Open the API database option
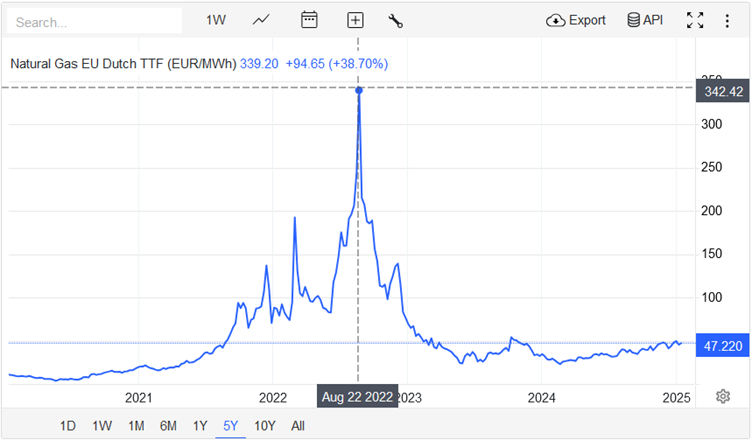 pos(645,20)
